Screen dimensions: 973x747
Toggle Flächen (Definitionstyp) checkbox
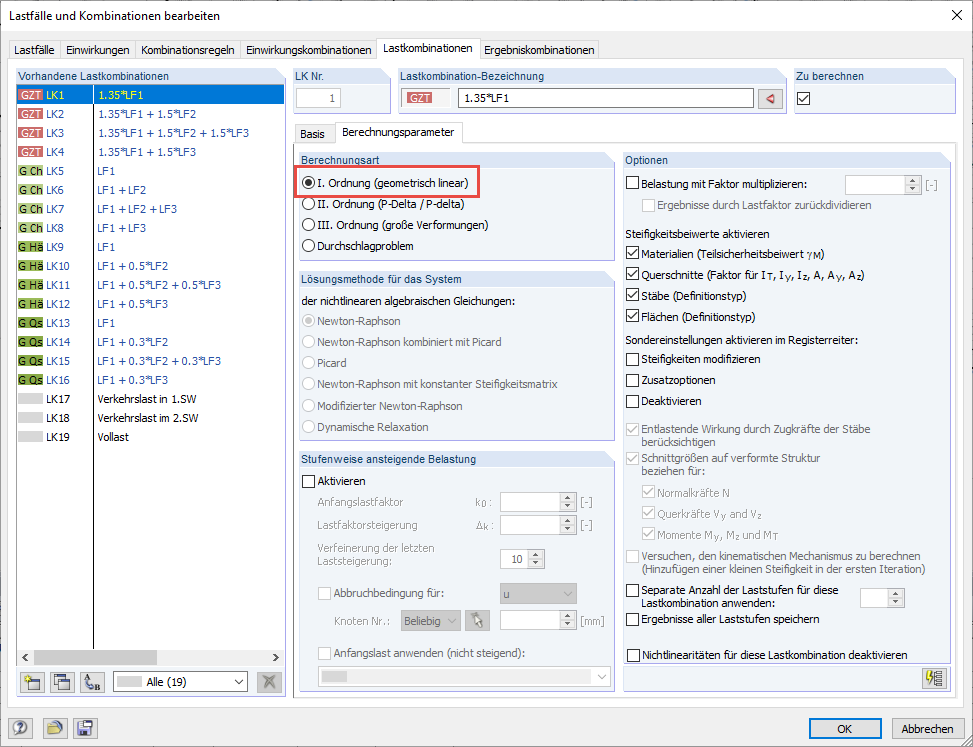pyautogui.click(x=632, y=316)
